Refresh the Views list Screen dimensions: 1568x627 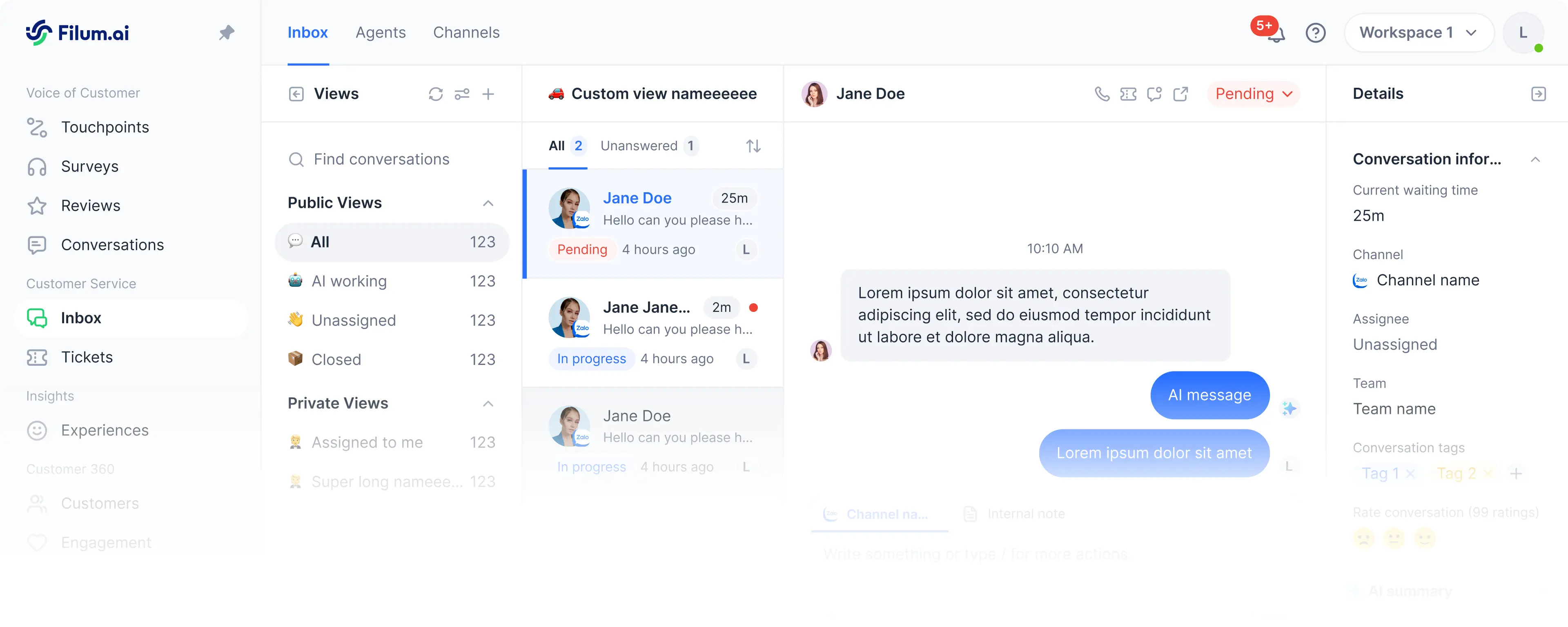tap(435, 94)
